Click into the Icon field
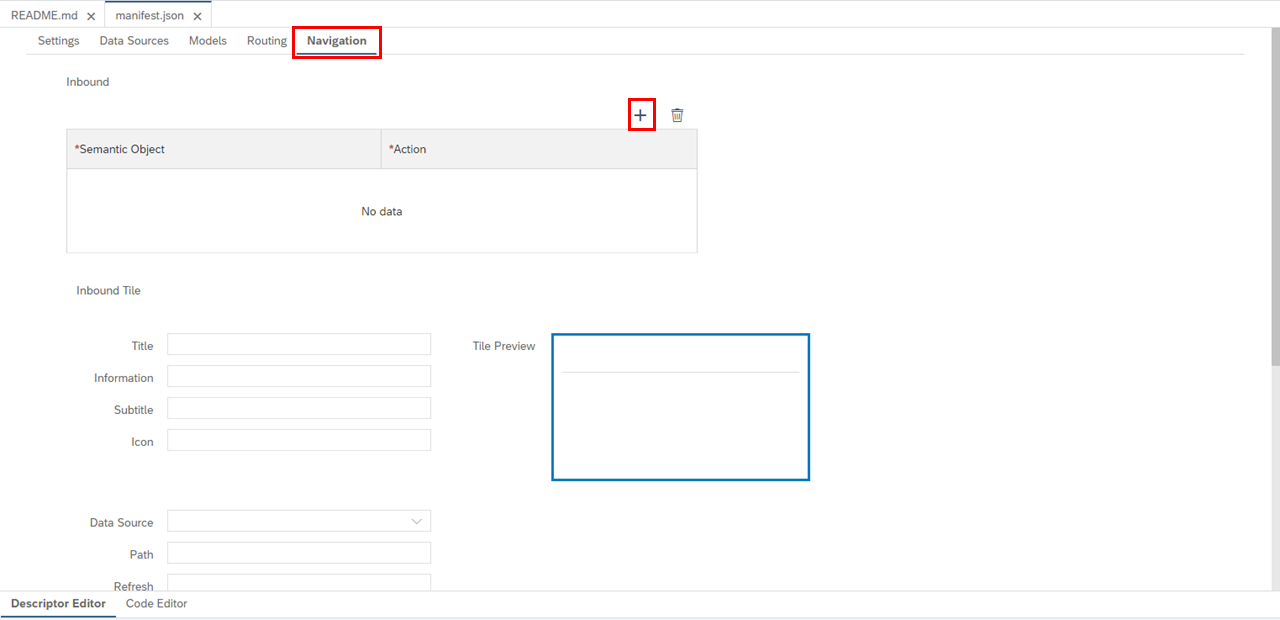Screen dimensions: 1280x620 tap(299, 440)
